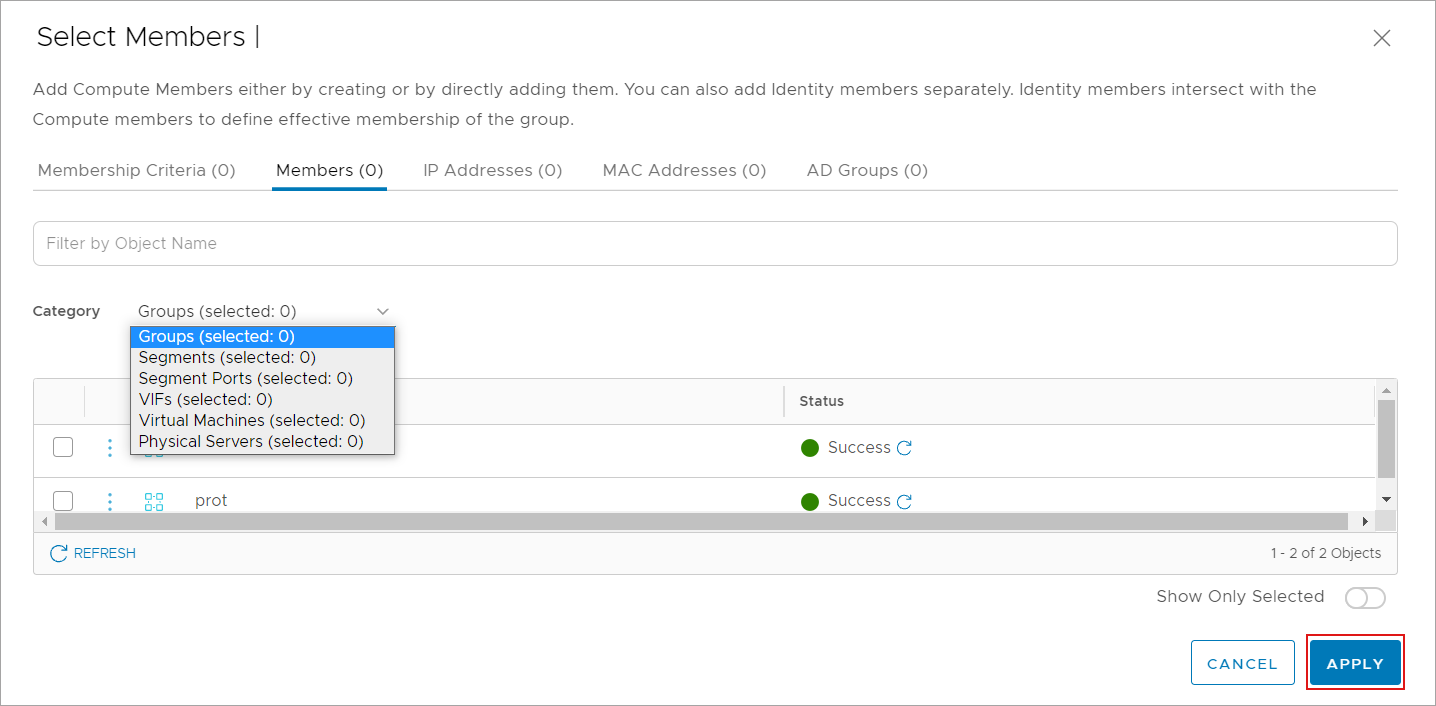Select Segment Ports in the Category list
Image resolution: width=1436 pixels, height=706 pixels.
[245, 378]
